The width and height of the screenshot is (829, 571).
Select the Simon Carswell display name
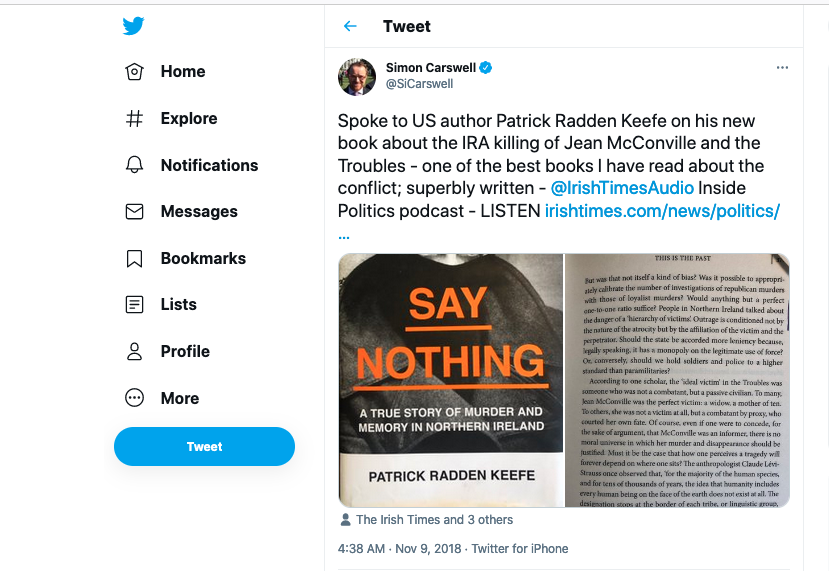click(x=431, y=68)
